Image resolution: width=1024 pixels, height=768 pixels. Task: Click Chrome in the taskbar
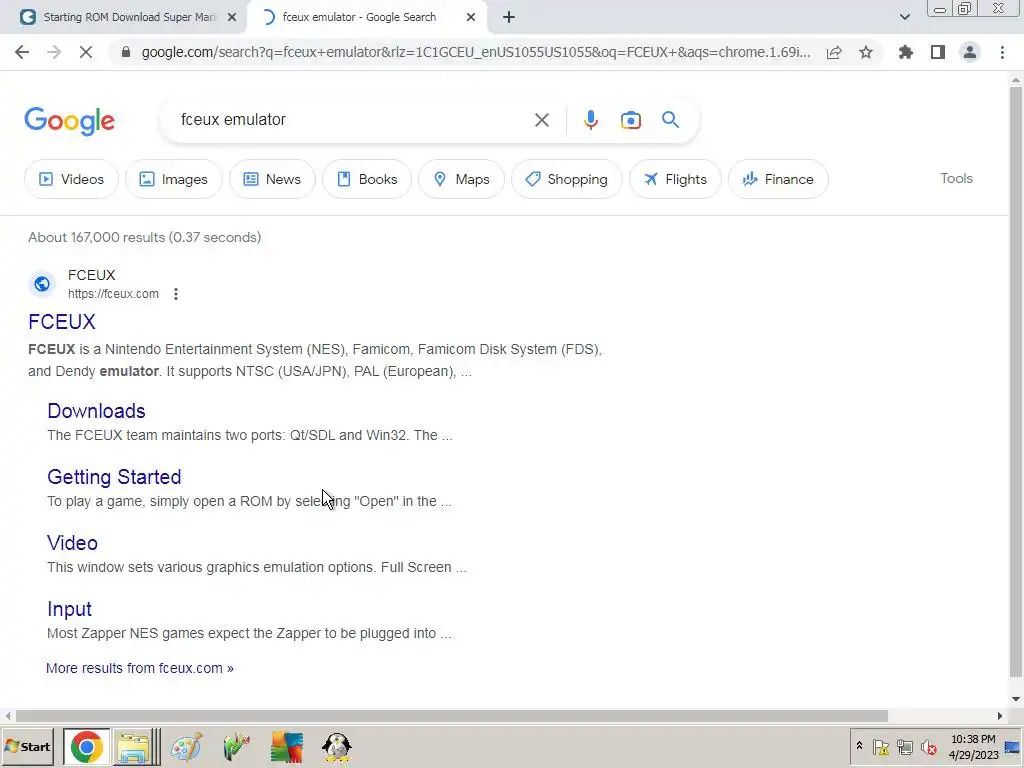pyautogui.click(x=86, y=747)
